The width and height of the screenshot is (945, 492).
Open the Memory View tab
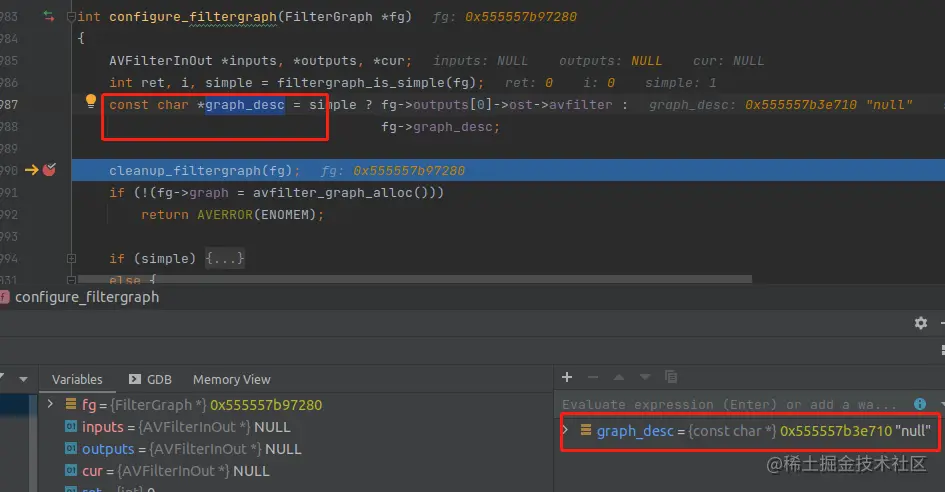[231, 380]
